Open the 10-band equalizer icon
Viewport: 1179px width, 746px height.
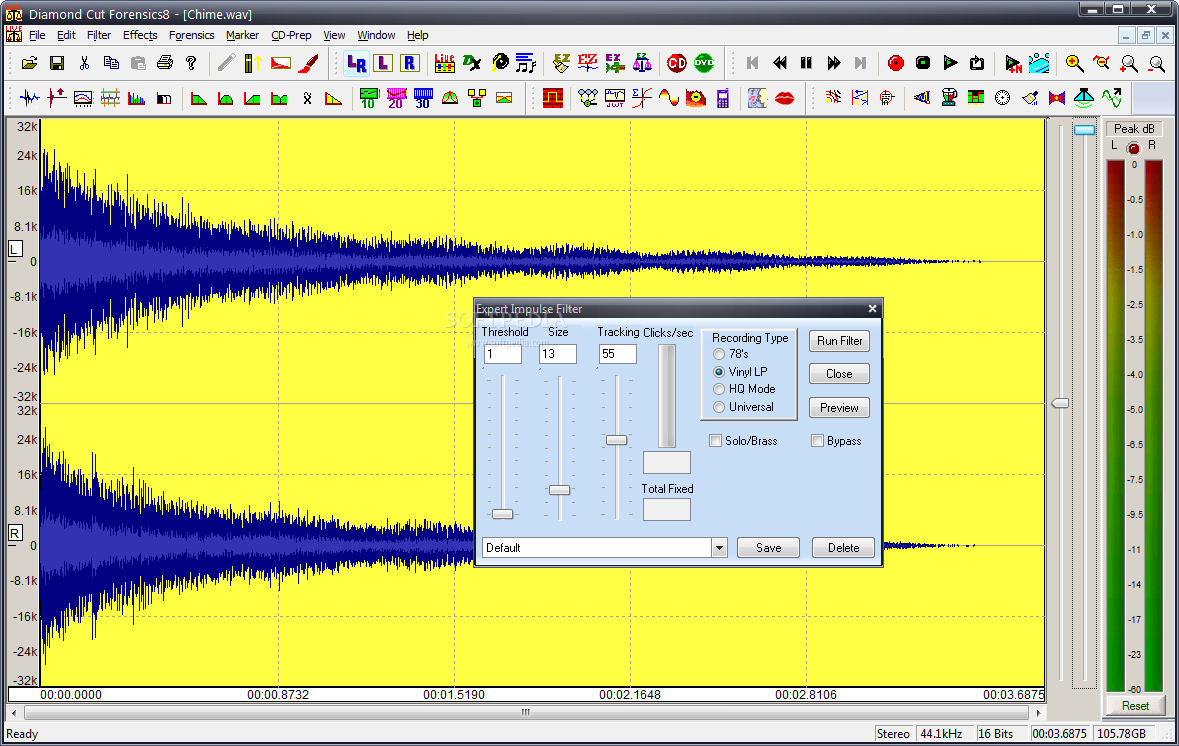coord(368,98)
